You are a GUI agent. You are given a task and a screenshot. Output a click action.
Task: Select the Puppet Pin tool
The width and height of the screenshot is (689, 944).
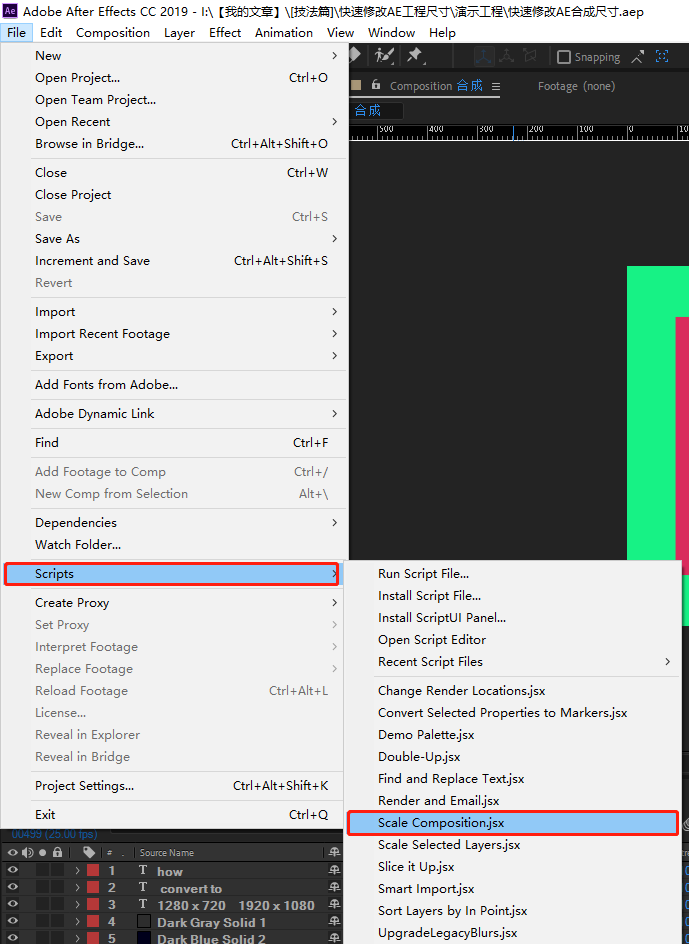click(x=415, y=56)
